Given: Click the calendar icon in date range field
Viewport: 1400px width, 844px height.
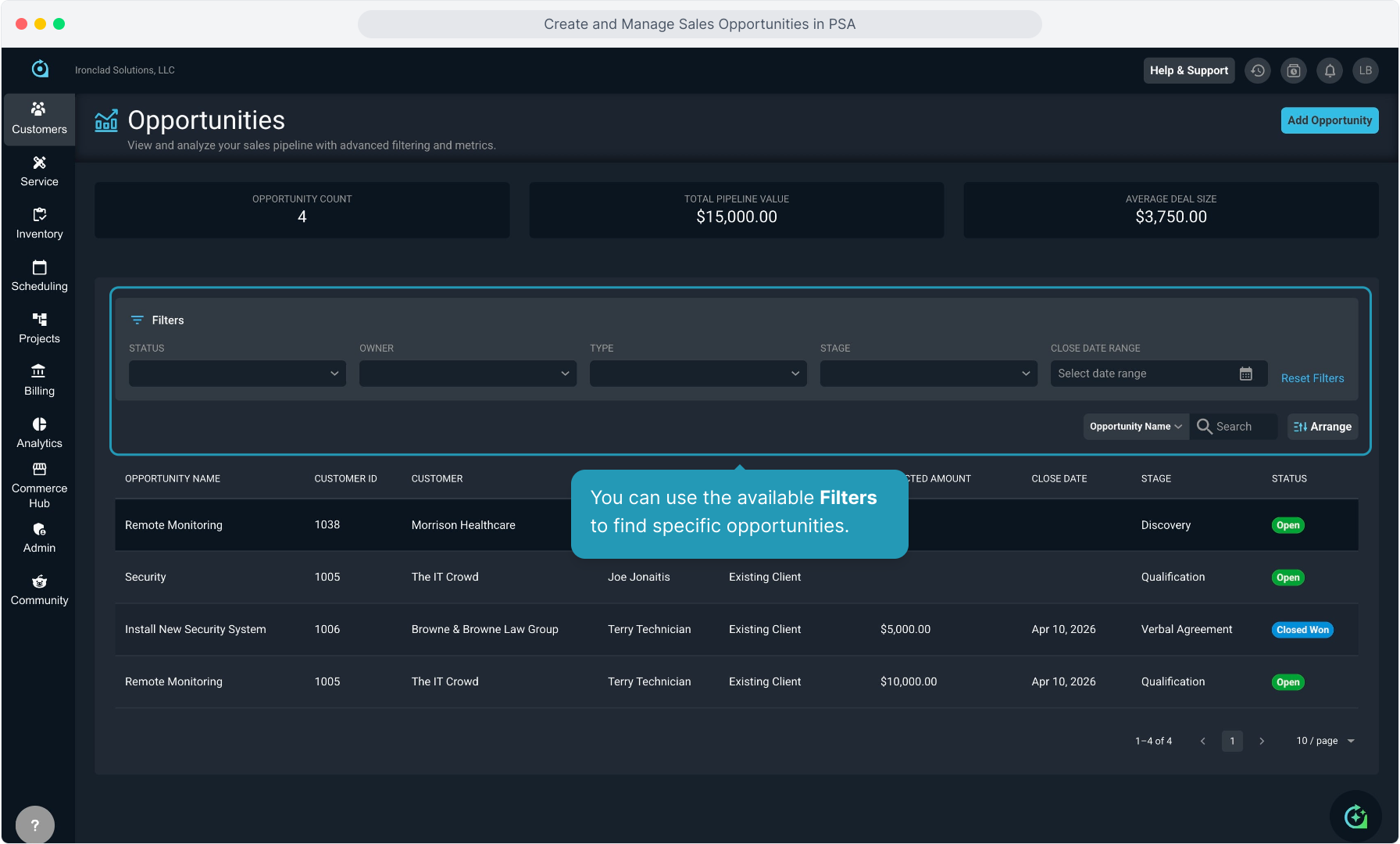Looking at the screenshot, I should tap(1246, 374).
